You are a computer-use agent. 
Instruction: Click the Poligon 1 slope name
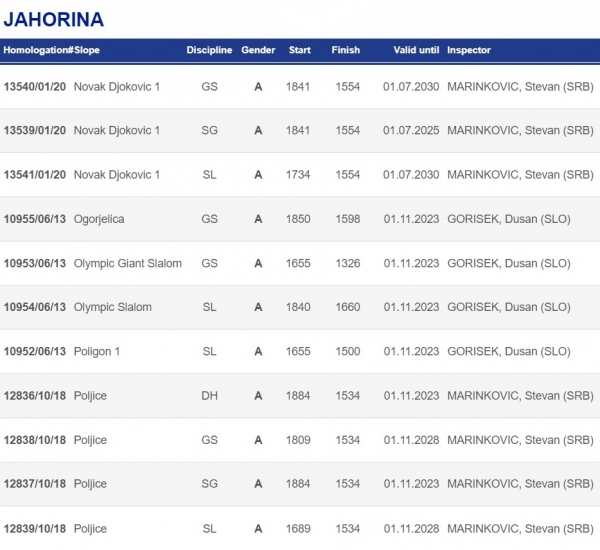pyautogui.click(x=97, y=352)
